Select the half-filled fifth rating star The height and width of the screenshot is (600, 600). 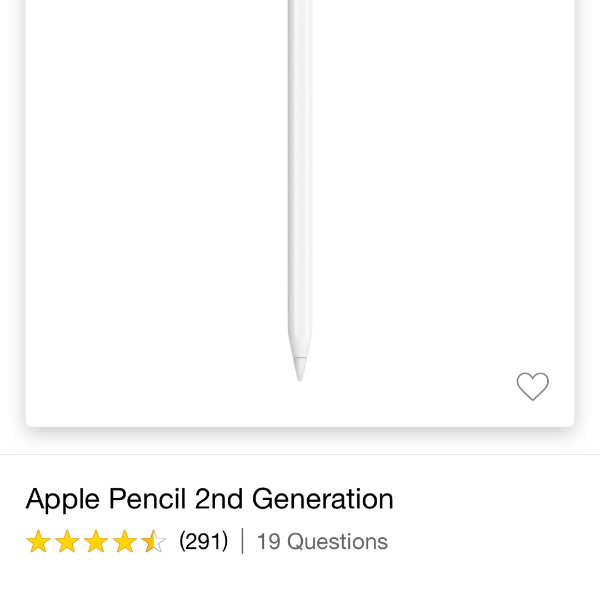click(x=153, y=541)
